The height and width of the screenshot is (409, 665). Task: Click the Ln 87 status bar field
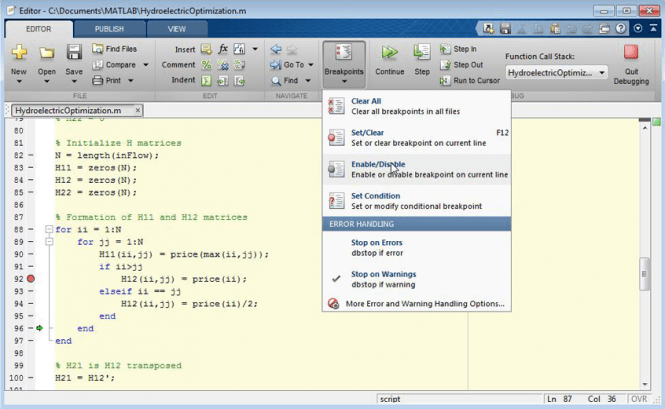(x=559, y=399)
